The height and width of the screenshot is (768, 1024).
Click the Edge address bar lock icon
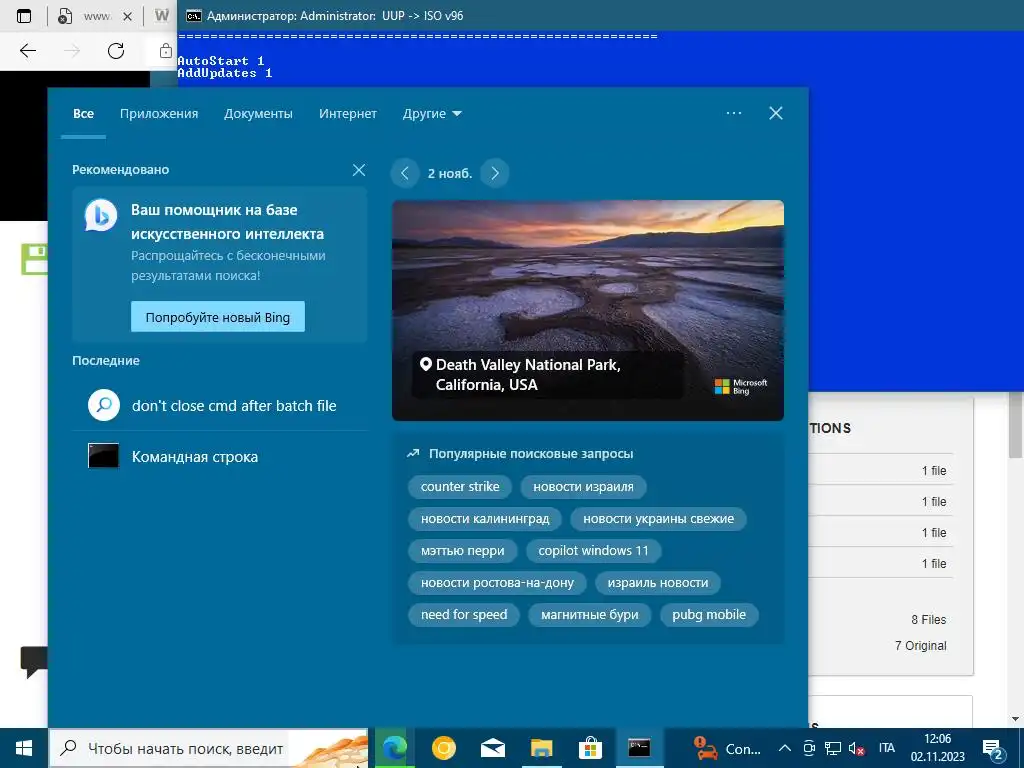click(166, 50)
